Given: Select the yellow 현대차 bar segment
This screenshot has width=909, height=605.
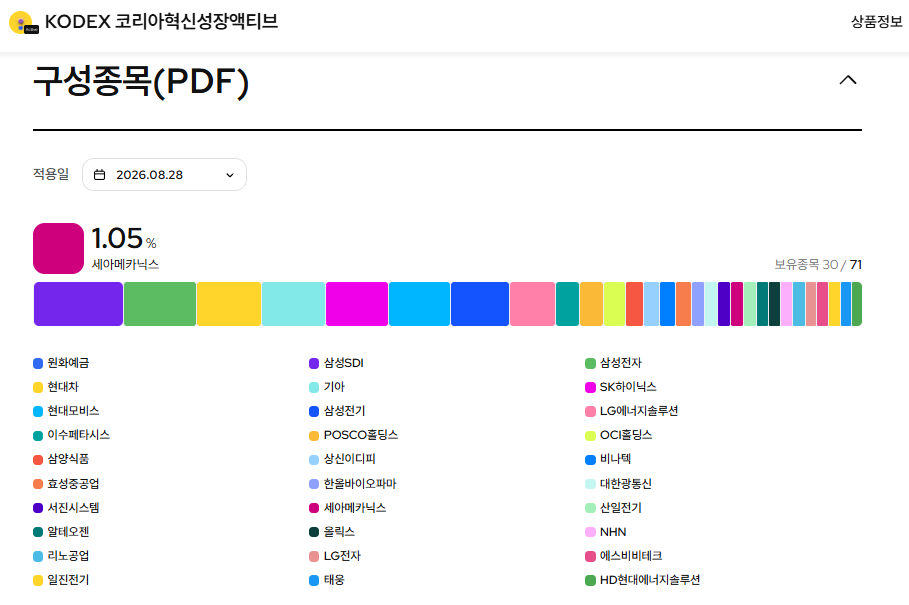Looking at the screenshot, I should 229,304.
